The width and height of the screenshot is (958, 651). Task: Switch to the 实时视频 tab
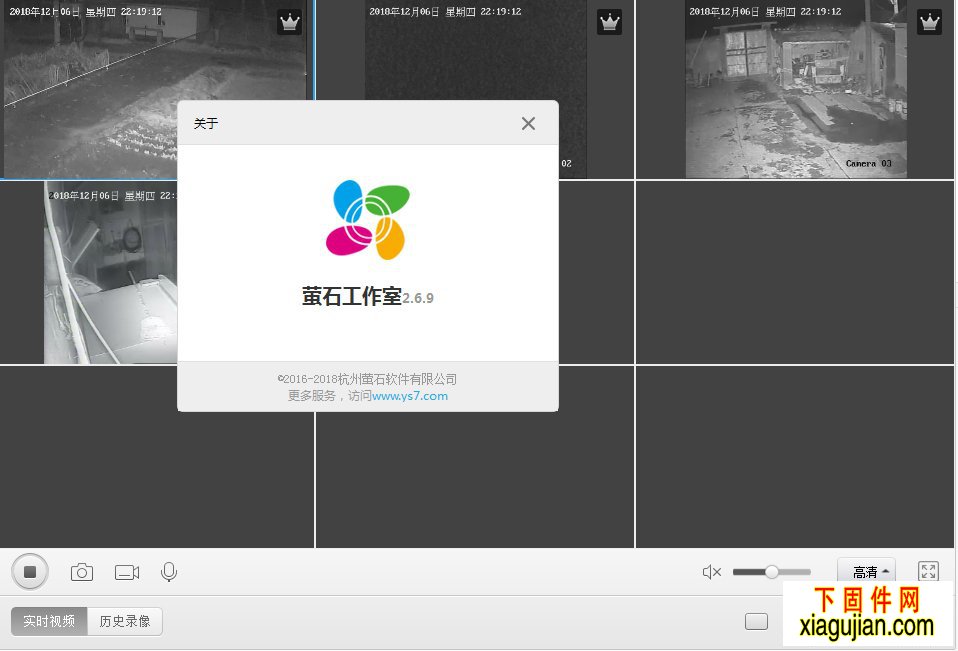[x=49, y=621]
